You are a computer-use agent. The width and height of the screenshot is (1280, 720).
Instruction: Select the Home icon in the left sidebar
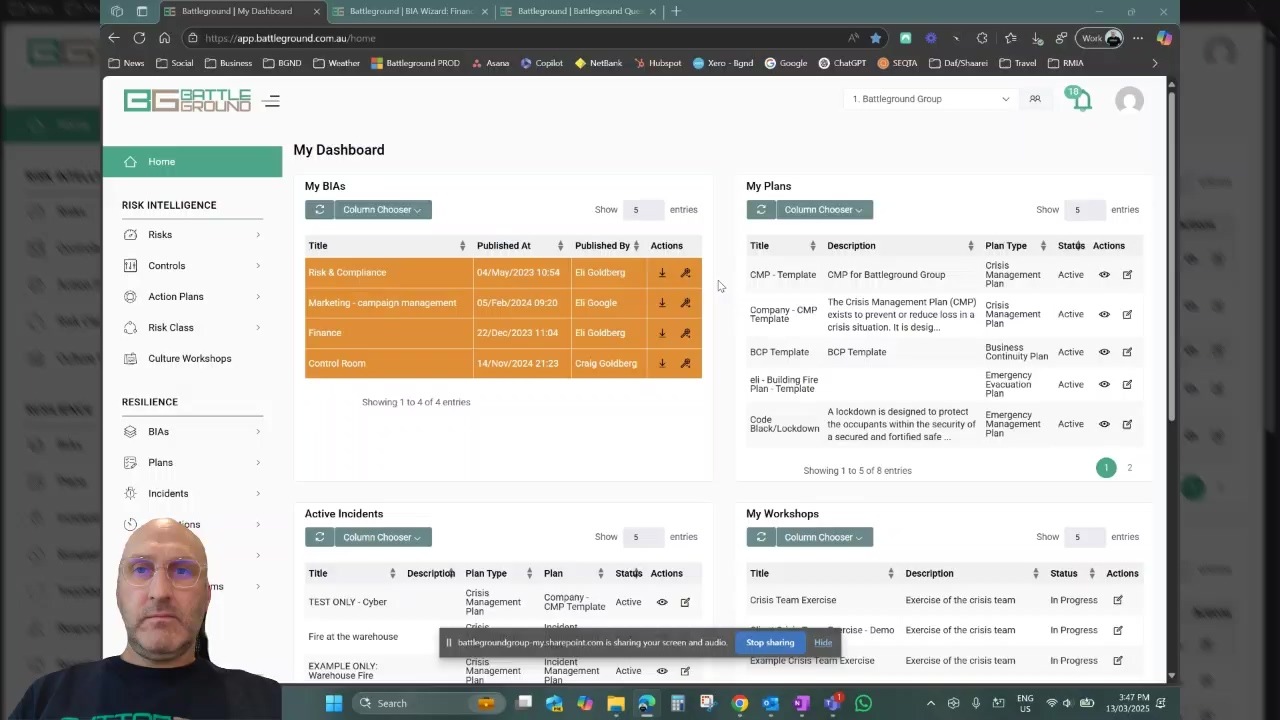141,161
